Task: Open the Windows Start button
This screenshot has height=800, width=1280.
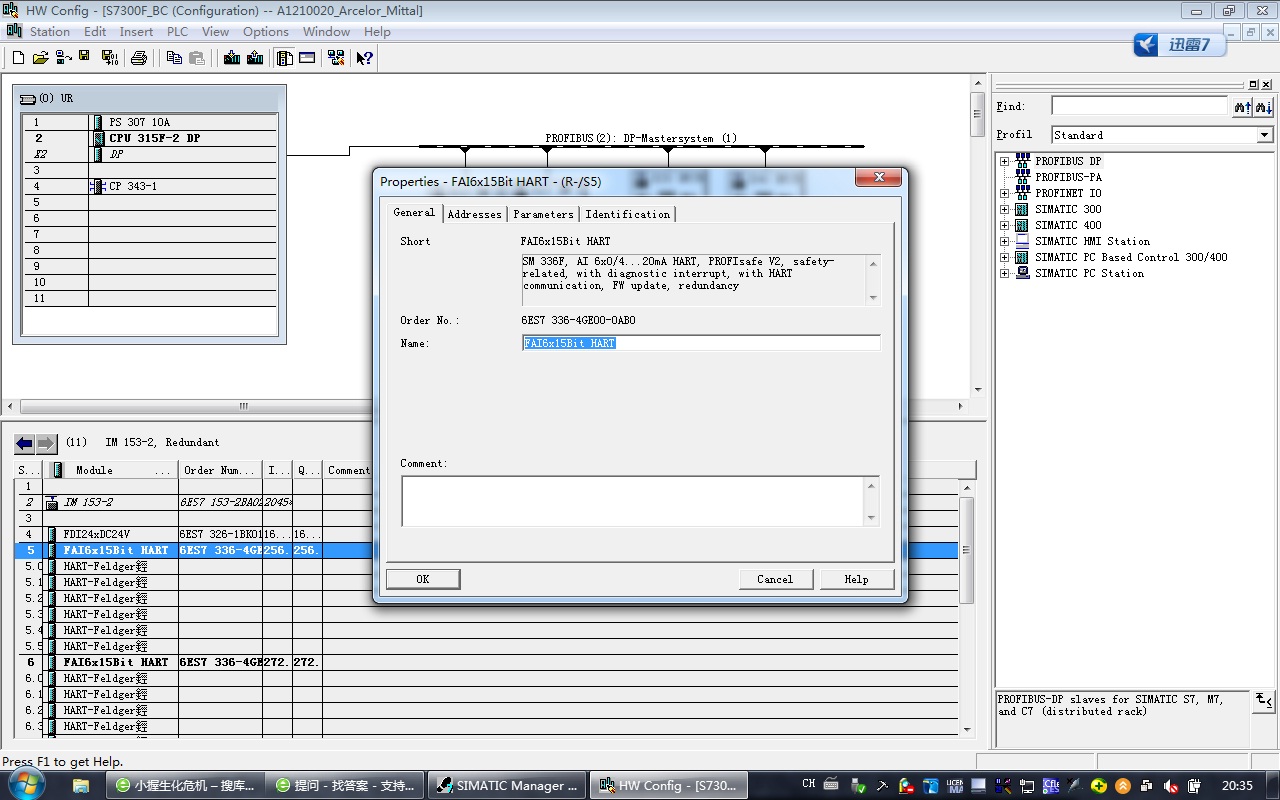Action: click(26, 785)
